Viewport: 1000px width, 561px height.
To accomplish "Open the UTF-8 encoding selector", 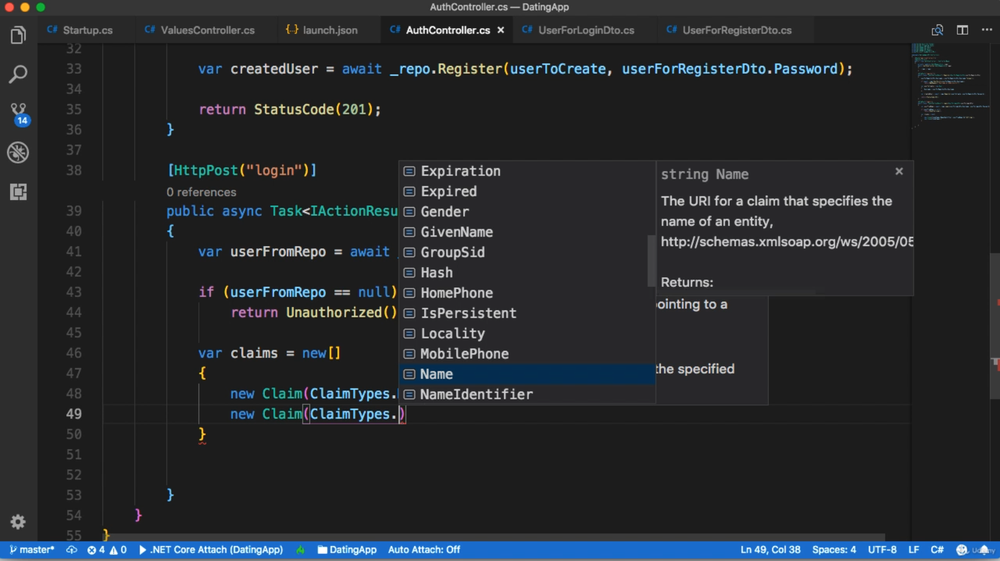I will (x=882, y=550).
